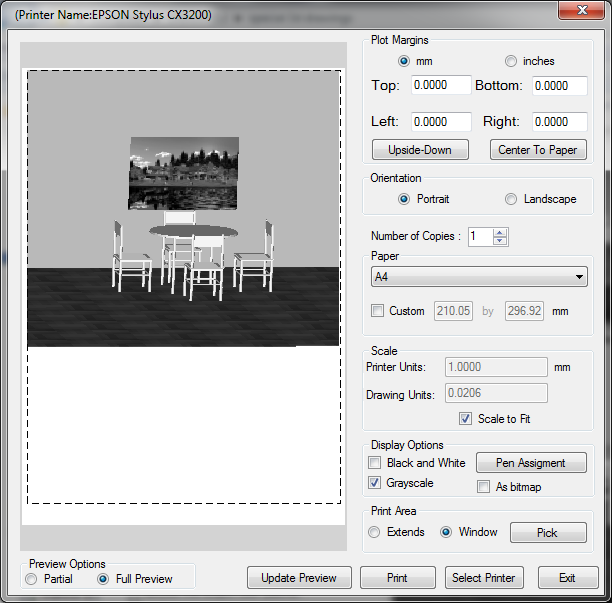Uncheck the Scale to Fit checkbox
Viewport: 612px width, 603px height.
click(465, 419)
